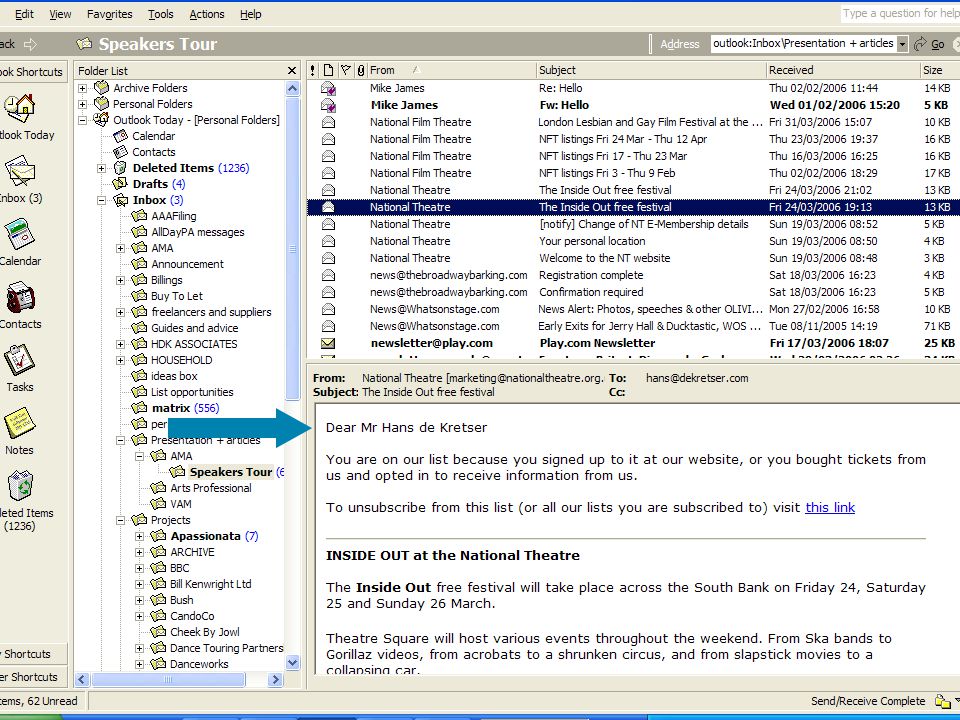
Task: Sort by the Flag Status column icon
Action: 345,70
